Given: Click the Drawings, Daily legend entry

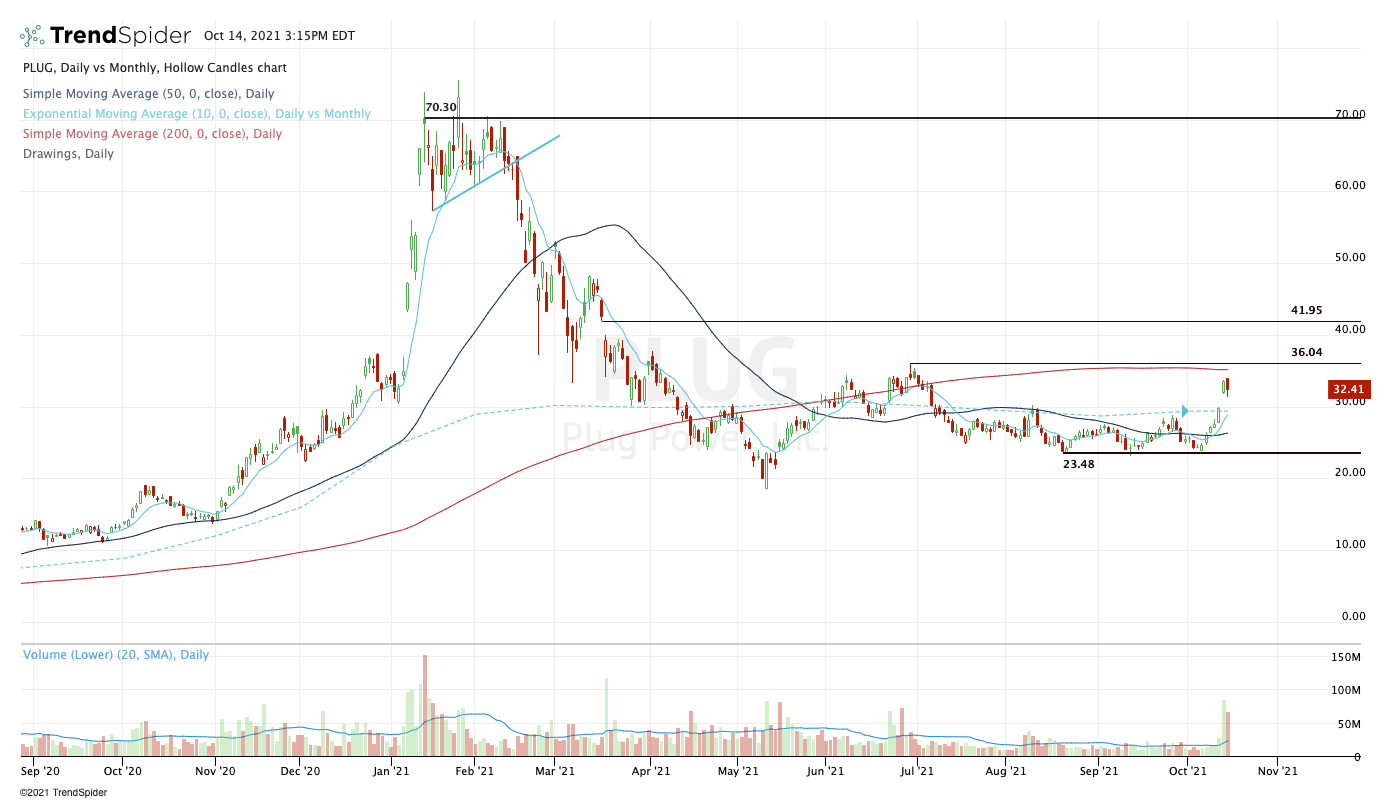Looking at the screenshot, I should click(66, 154).
